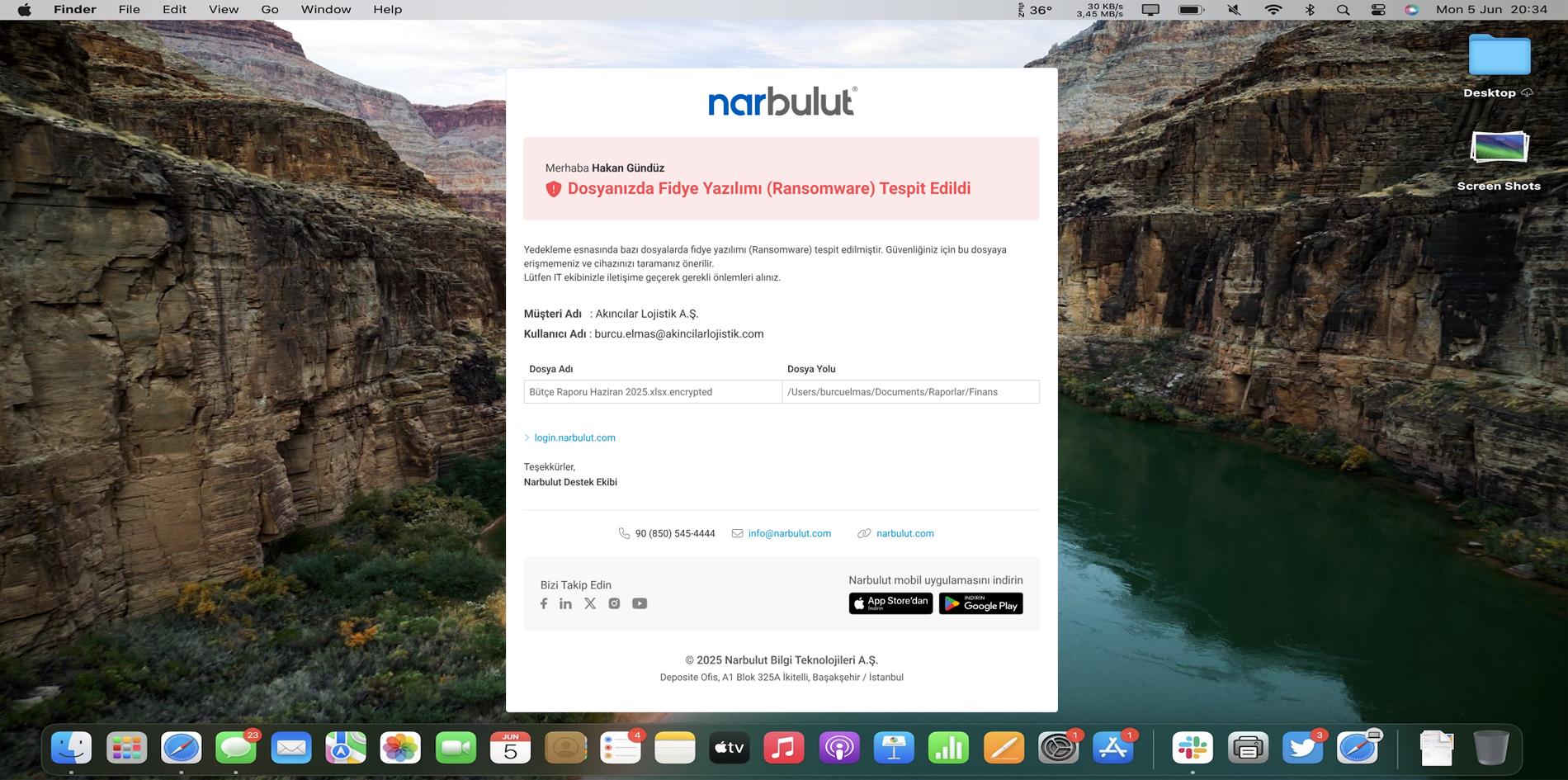The image size is (1568, 780).
Task: Open the LinkedIn social icon
Action: [565, 603]
